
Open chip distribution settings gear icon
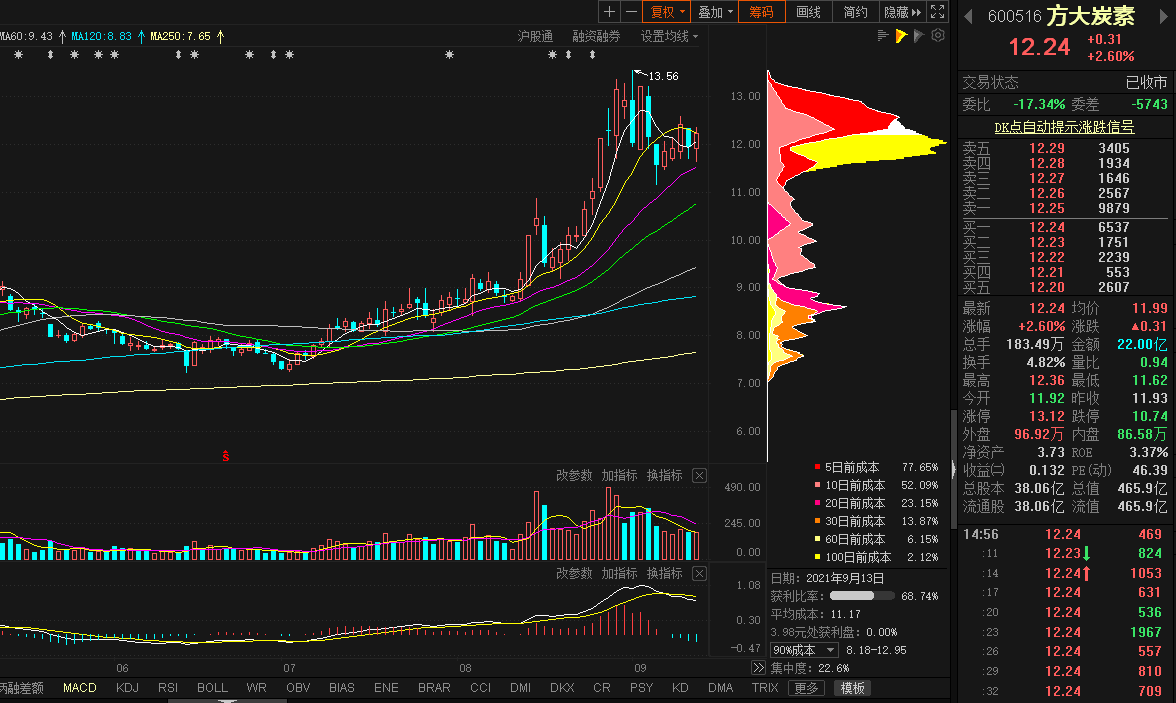938,36
